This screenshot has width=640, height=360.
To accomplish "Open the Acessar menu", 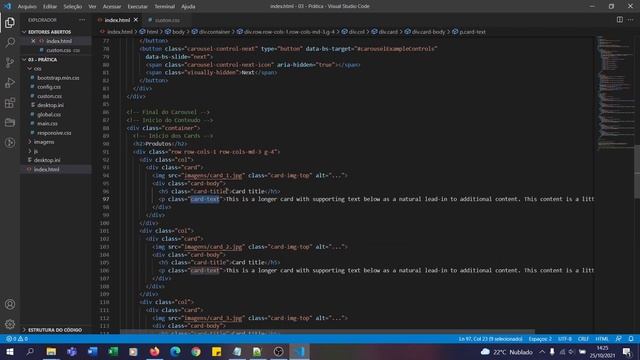I will pyautogui.click(x=111, y=6).
